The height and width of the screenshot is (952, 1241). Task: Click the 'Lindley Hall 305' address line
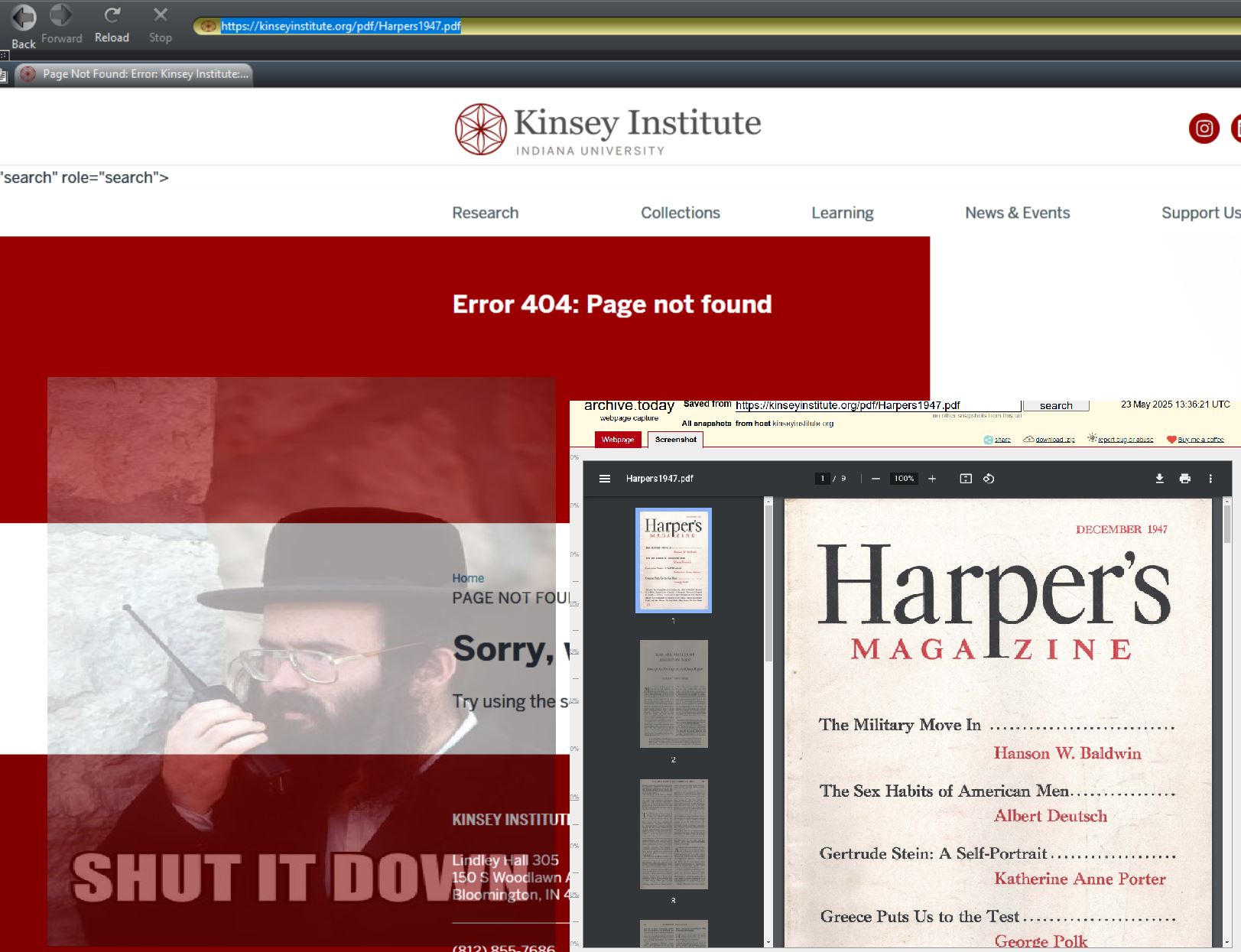(x=505, y=860)
